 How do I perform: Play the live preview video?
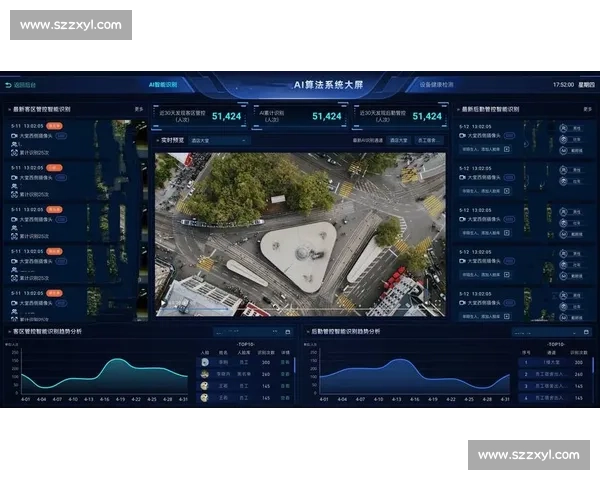pyautogui.click(x=164, y=303)
